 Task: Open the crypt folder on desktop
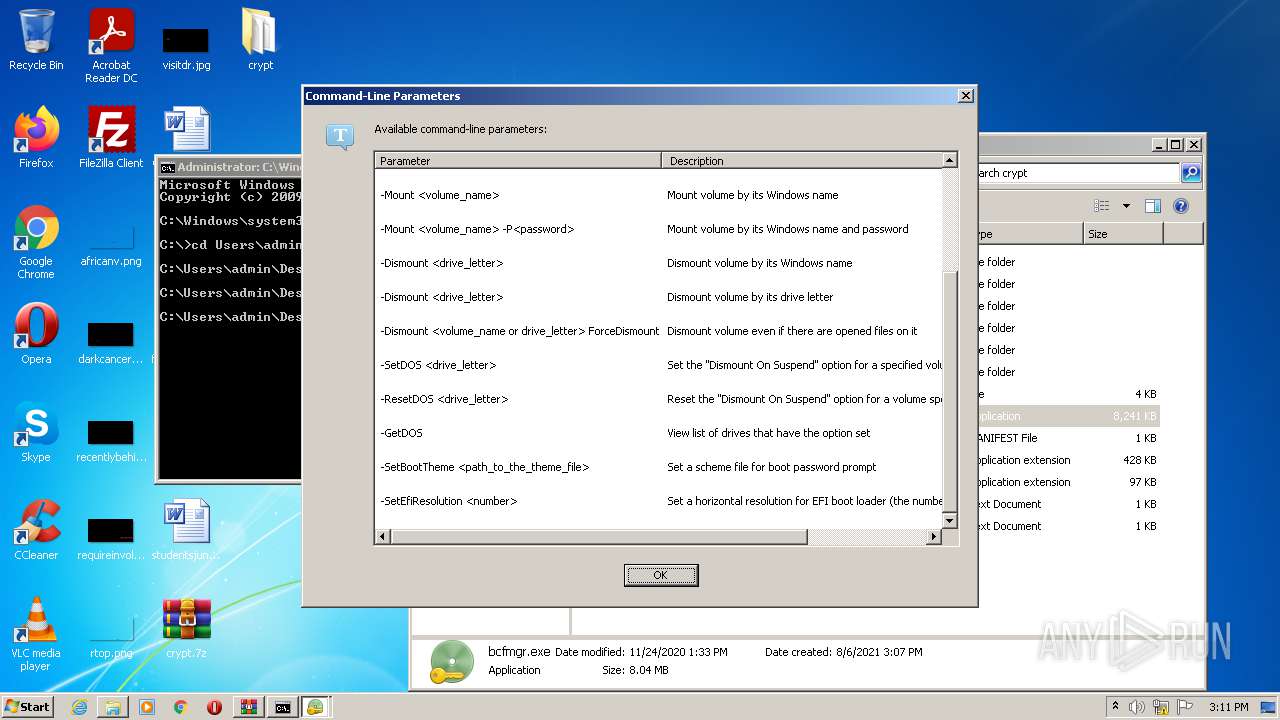click(x=260, y=40)
